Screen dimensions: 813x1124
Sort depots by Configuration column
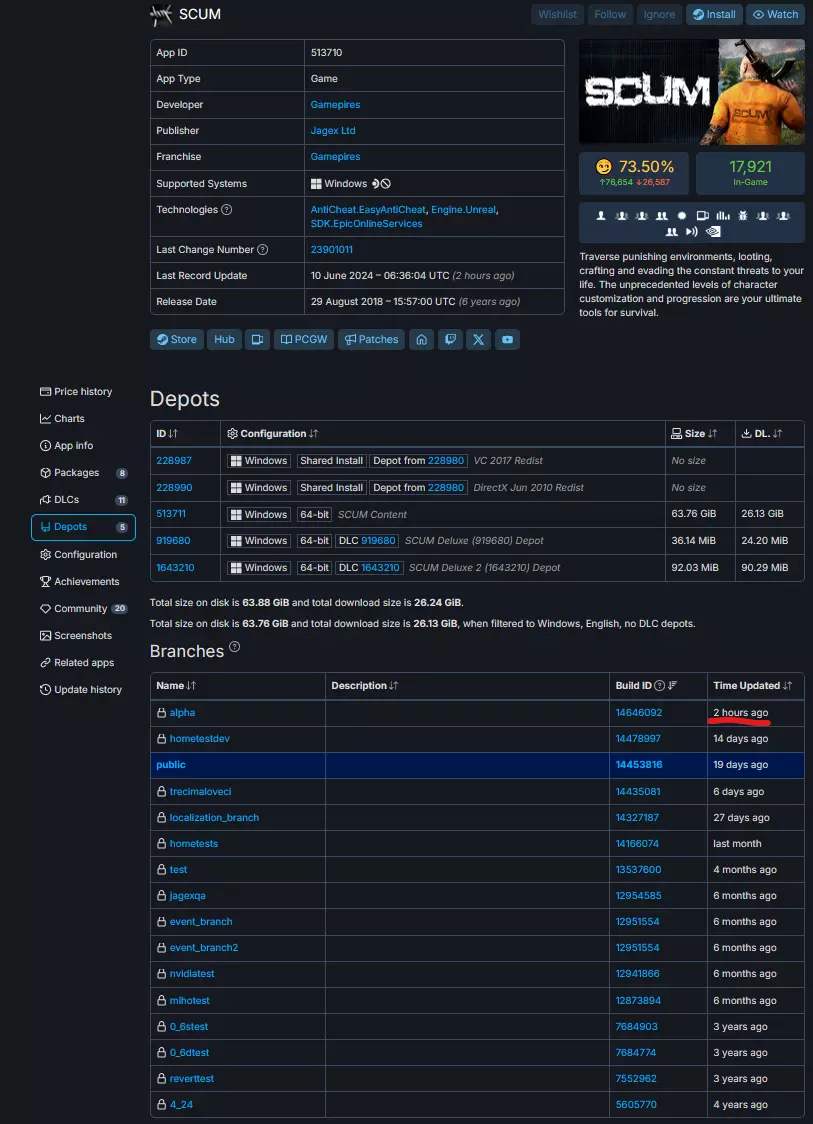point(272,434)
